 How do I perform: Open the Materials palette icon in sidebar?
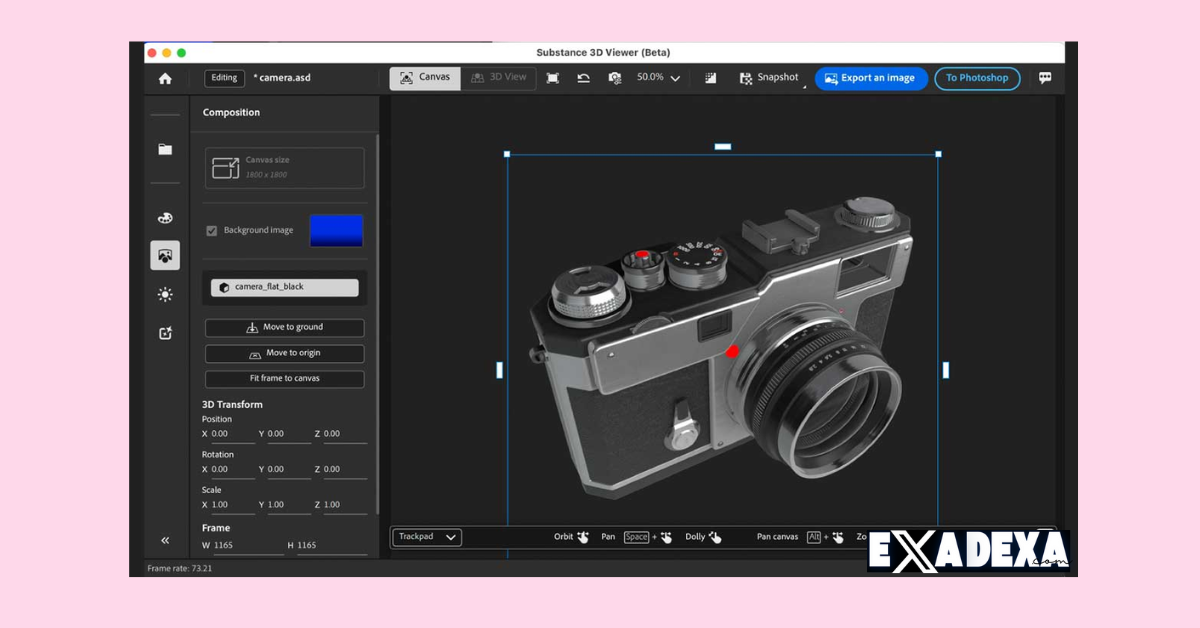(165, 217)
